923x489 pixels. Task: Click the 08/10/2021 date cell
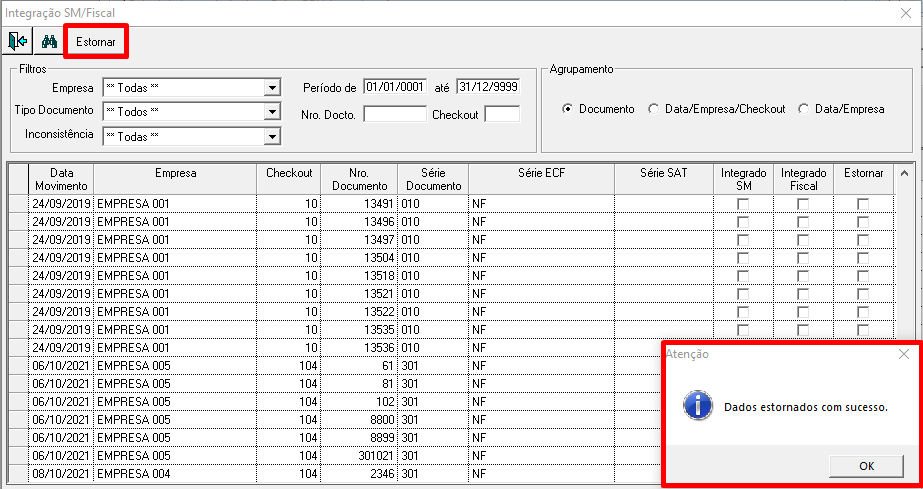61,474
